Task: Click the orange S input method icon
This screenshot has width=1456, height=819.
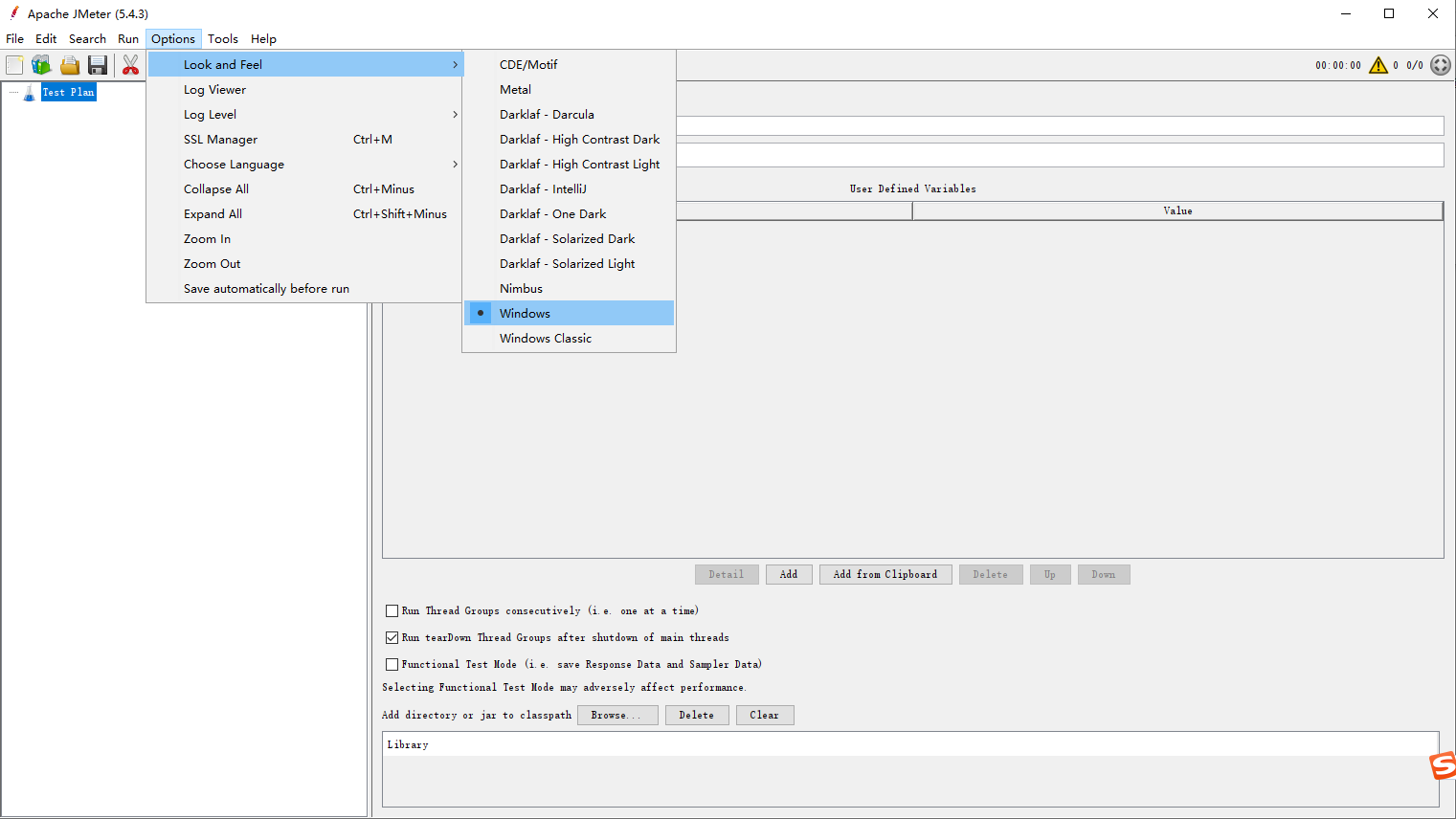Action: (x=1443, y=765)
